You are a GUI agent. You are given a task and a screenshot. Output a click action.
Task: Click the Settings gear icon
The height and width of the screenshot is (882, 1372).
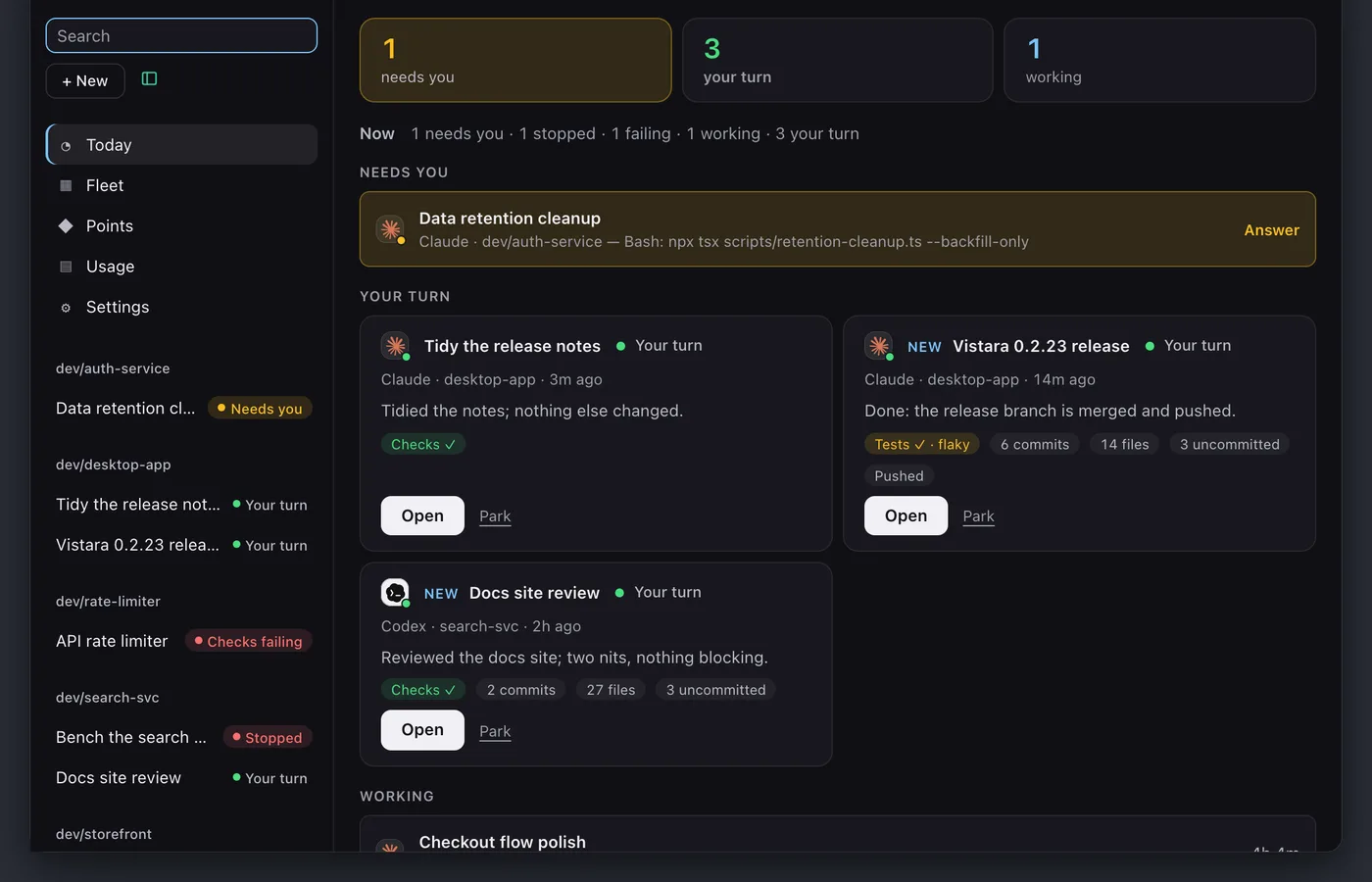[66, 308]
